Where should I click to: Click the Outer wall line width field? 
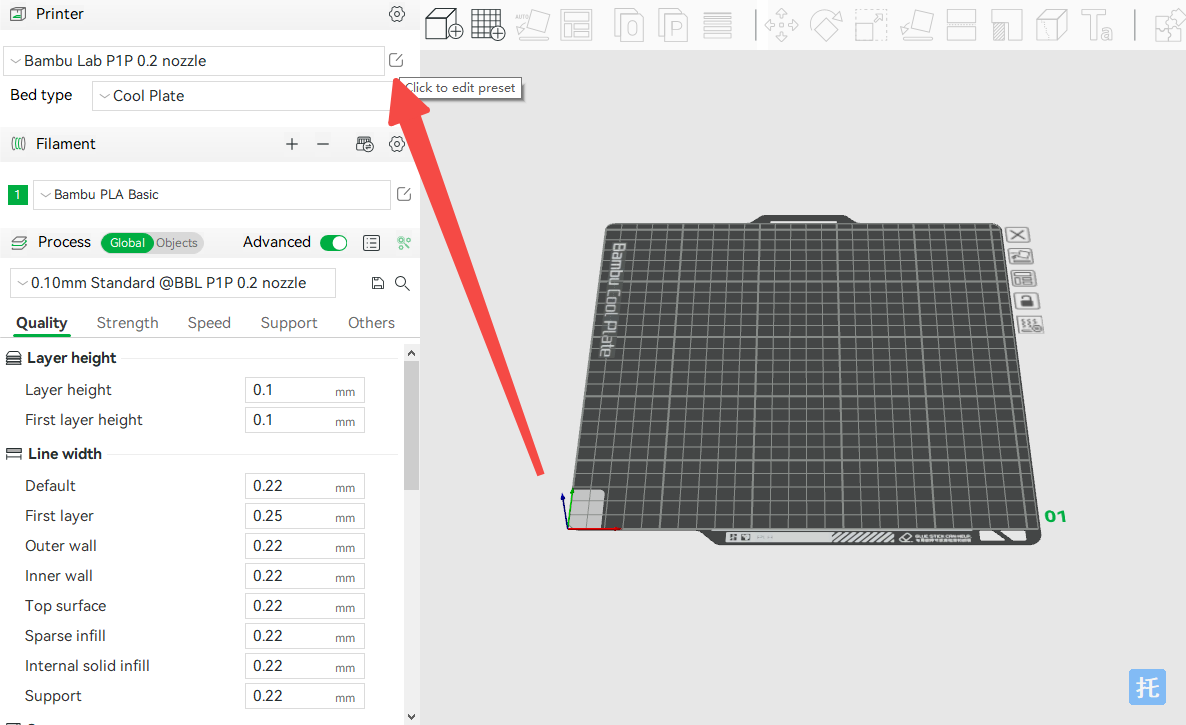click(305, 546)
